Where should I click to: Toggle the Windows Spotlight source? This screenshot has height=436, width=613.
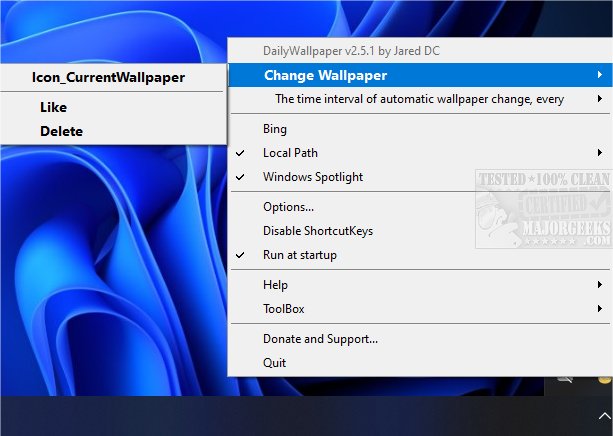[x=420, y=177]
